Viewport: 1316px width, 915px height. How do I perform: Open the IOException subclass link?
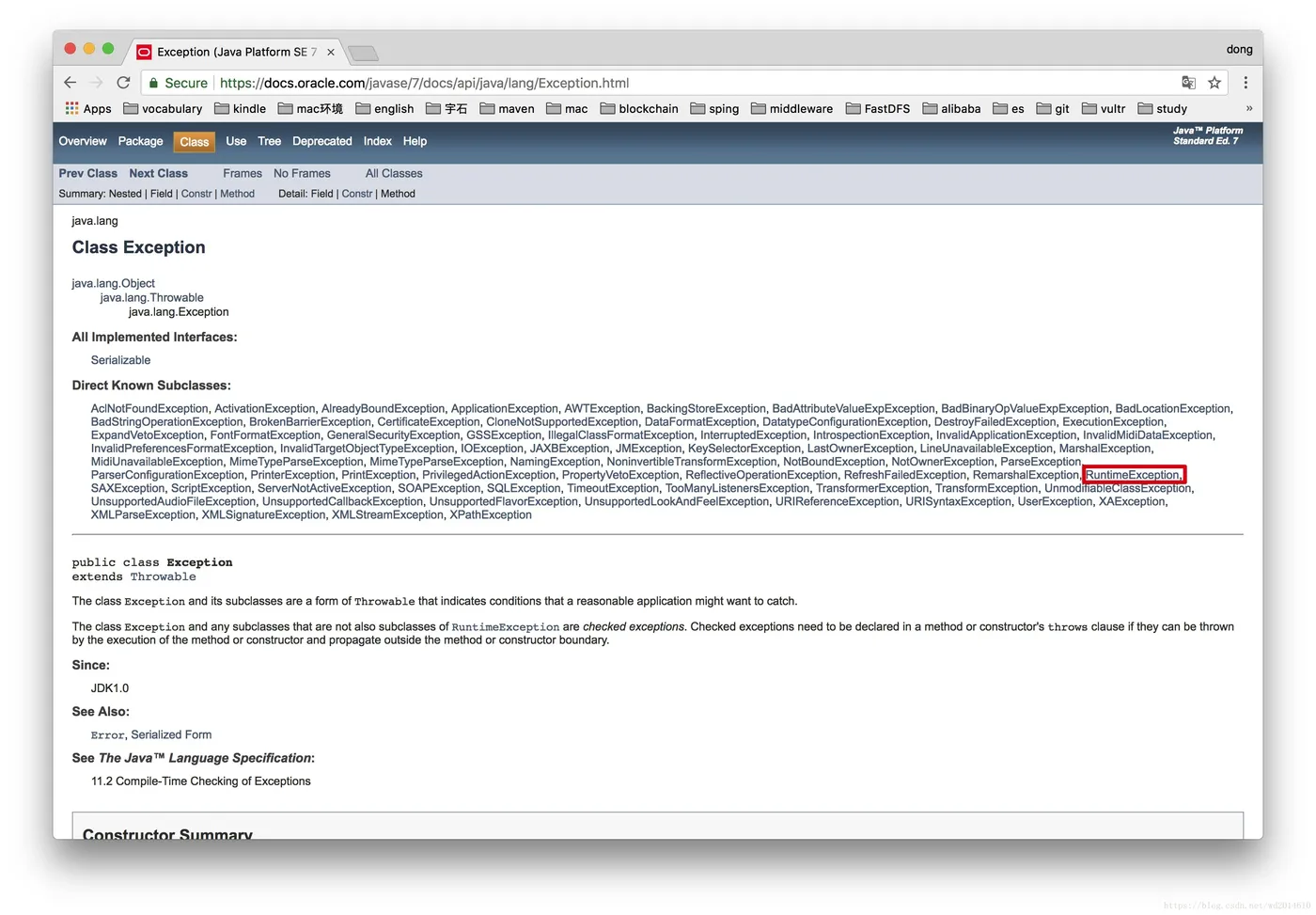(x=492, y=449)
